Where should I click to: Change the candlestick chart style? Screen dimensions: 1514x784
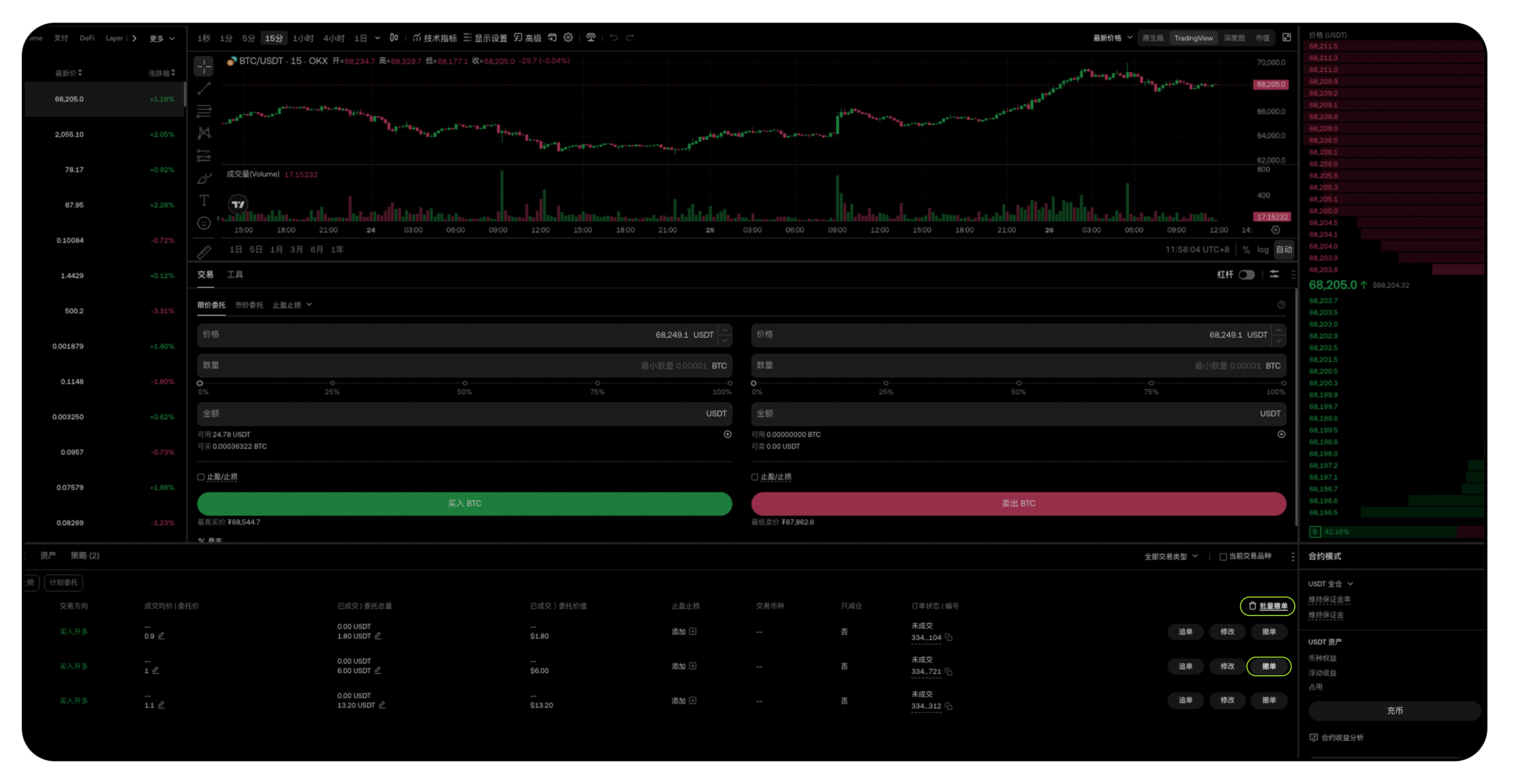pyautogui.click(x=394, y=38)
